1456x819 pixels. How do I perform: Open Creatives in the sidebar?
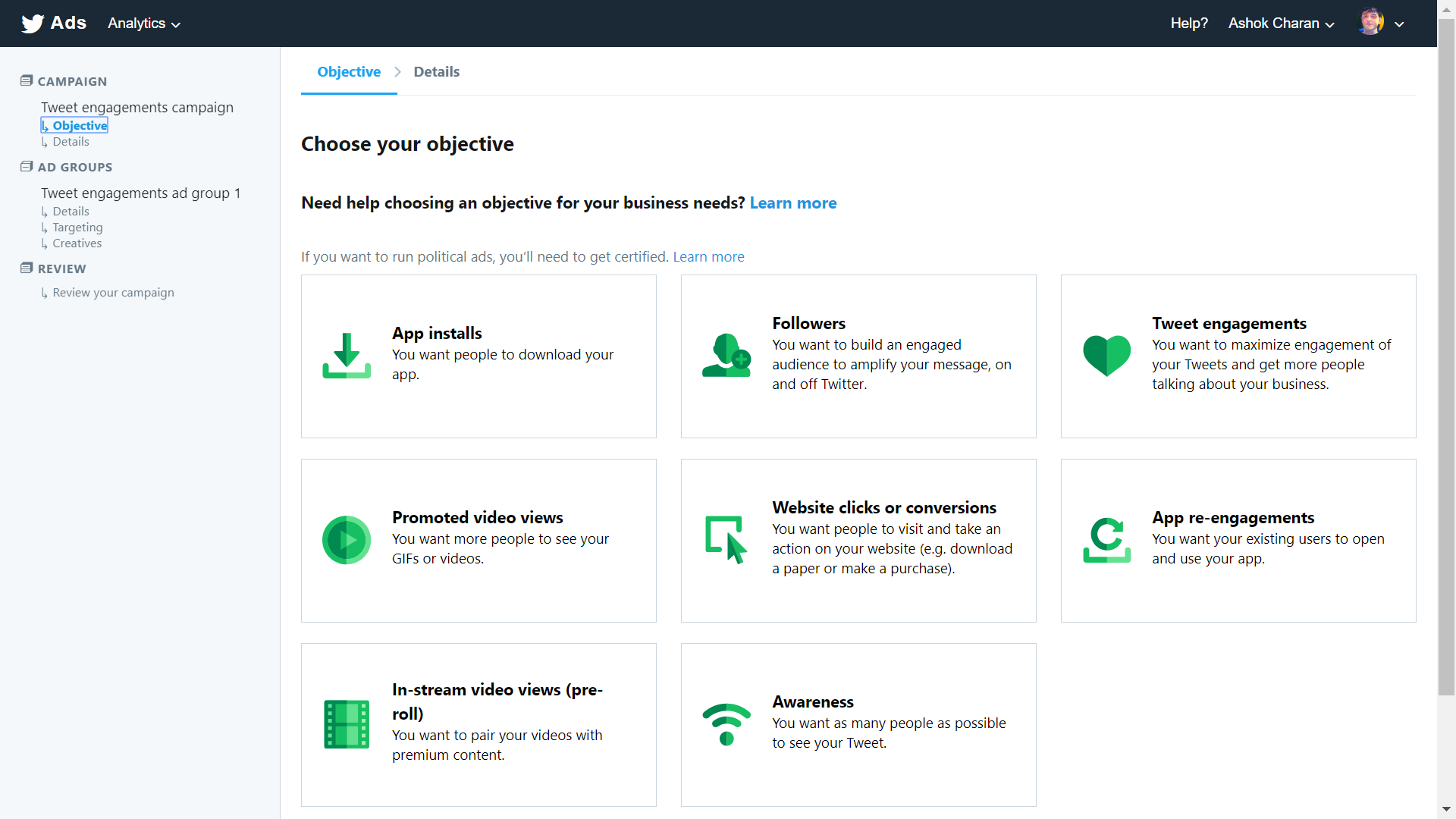tap(71, 243)
